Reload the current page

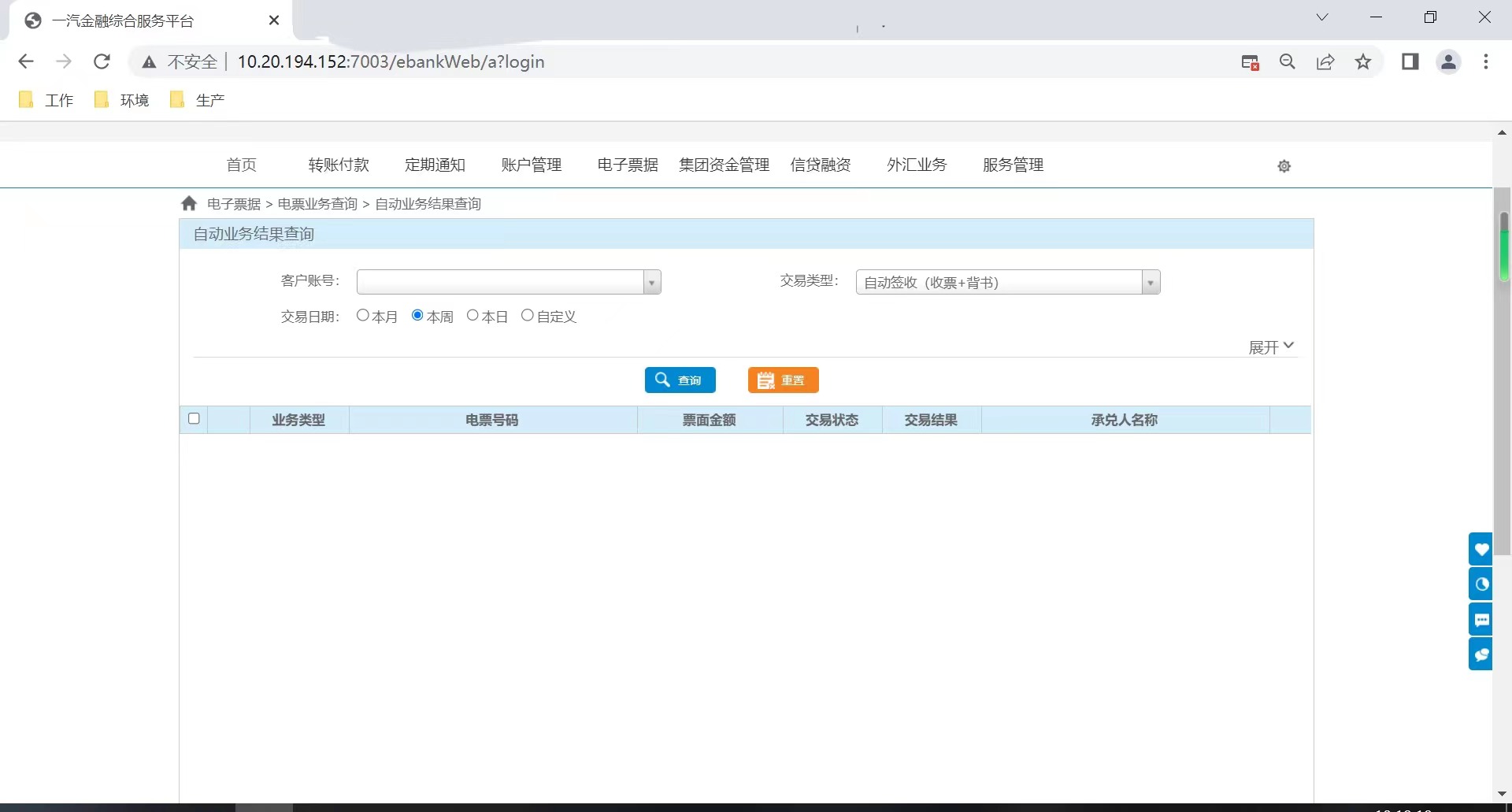[x=102, y=61]
